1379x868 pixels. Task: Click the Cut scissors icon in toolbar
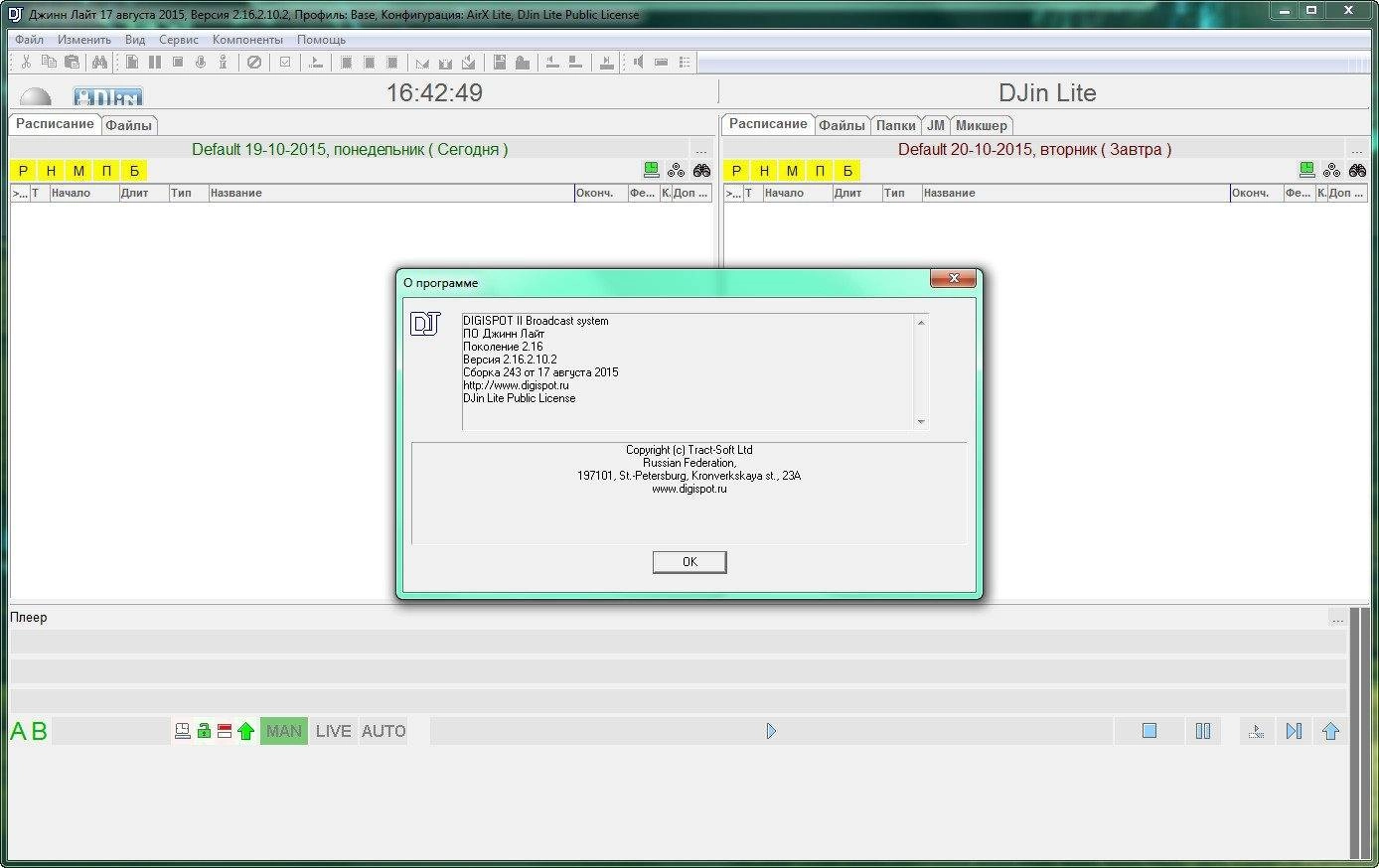click(26, 62)
